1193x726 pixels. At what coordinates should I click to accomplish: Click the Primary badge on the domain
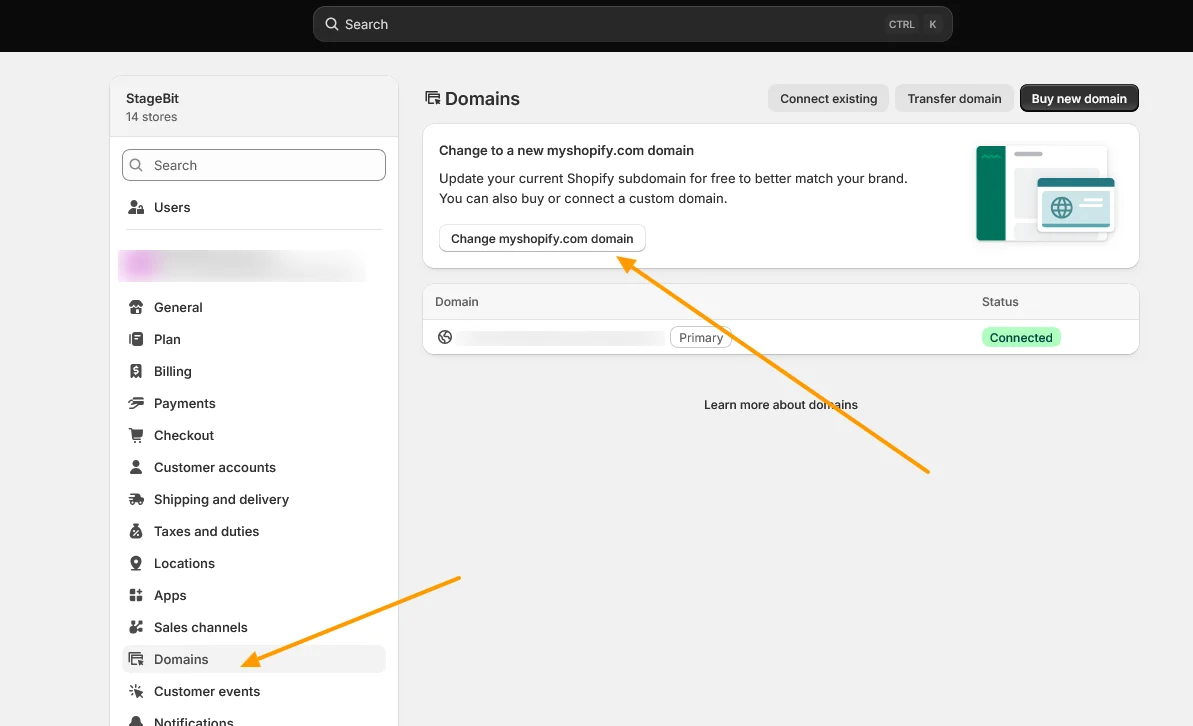click(x=700, y=337)
